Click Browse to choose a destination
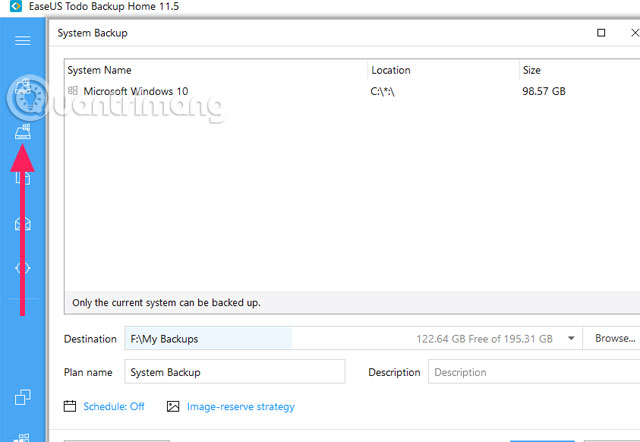Image resolution: width=640 pixels, height=442 pixels. (x=614, y=338)
